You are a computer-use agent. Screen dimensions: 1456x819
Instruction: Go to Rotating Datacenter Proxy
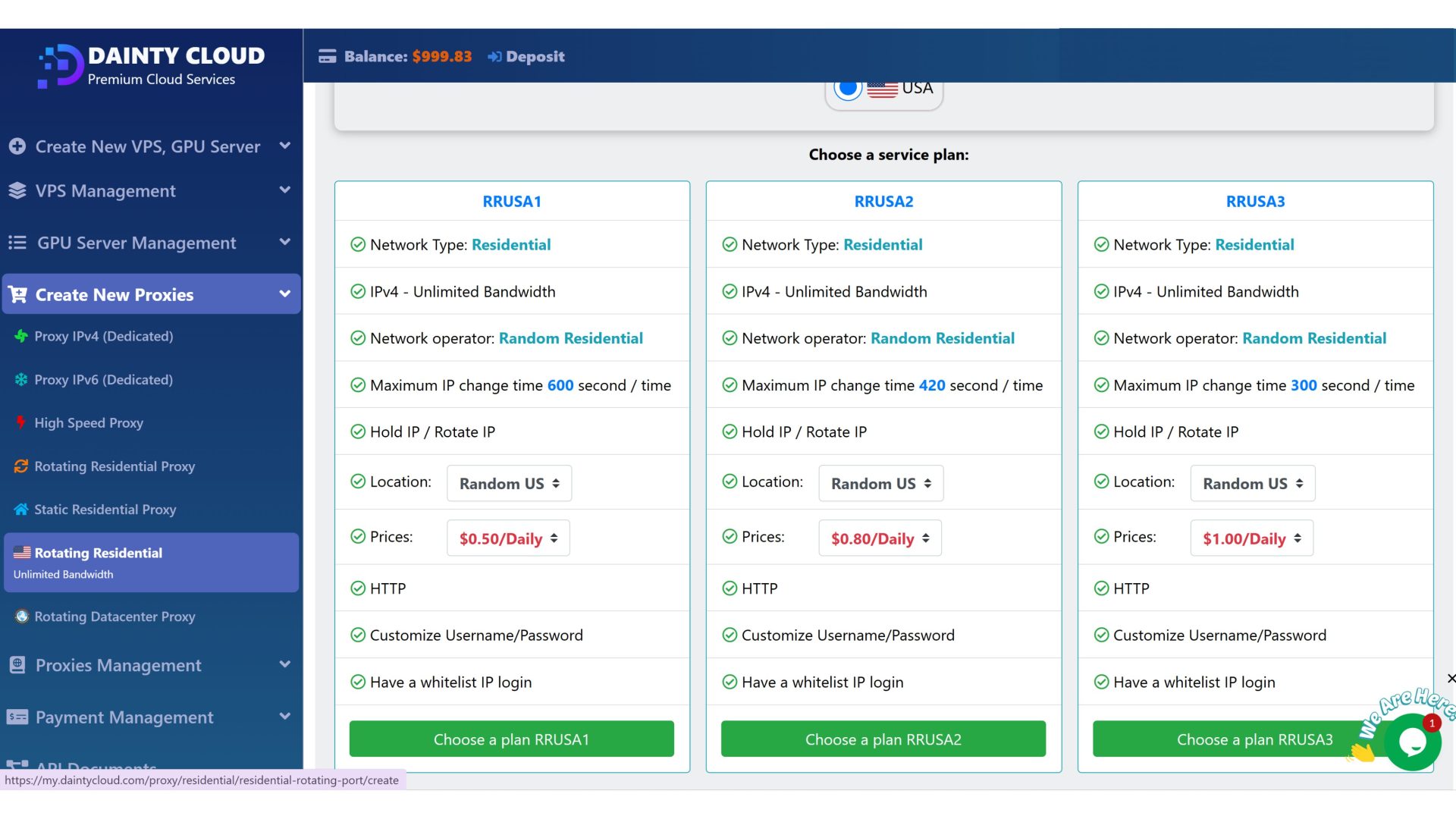(x=115, y=617)
